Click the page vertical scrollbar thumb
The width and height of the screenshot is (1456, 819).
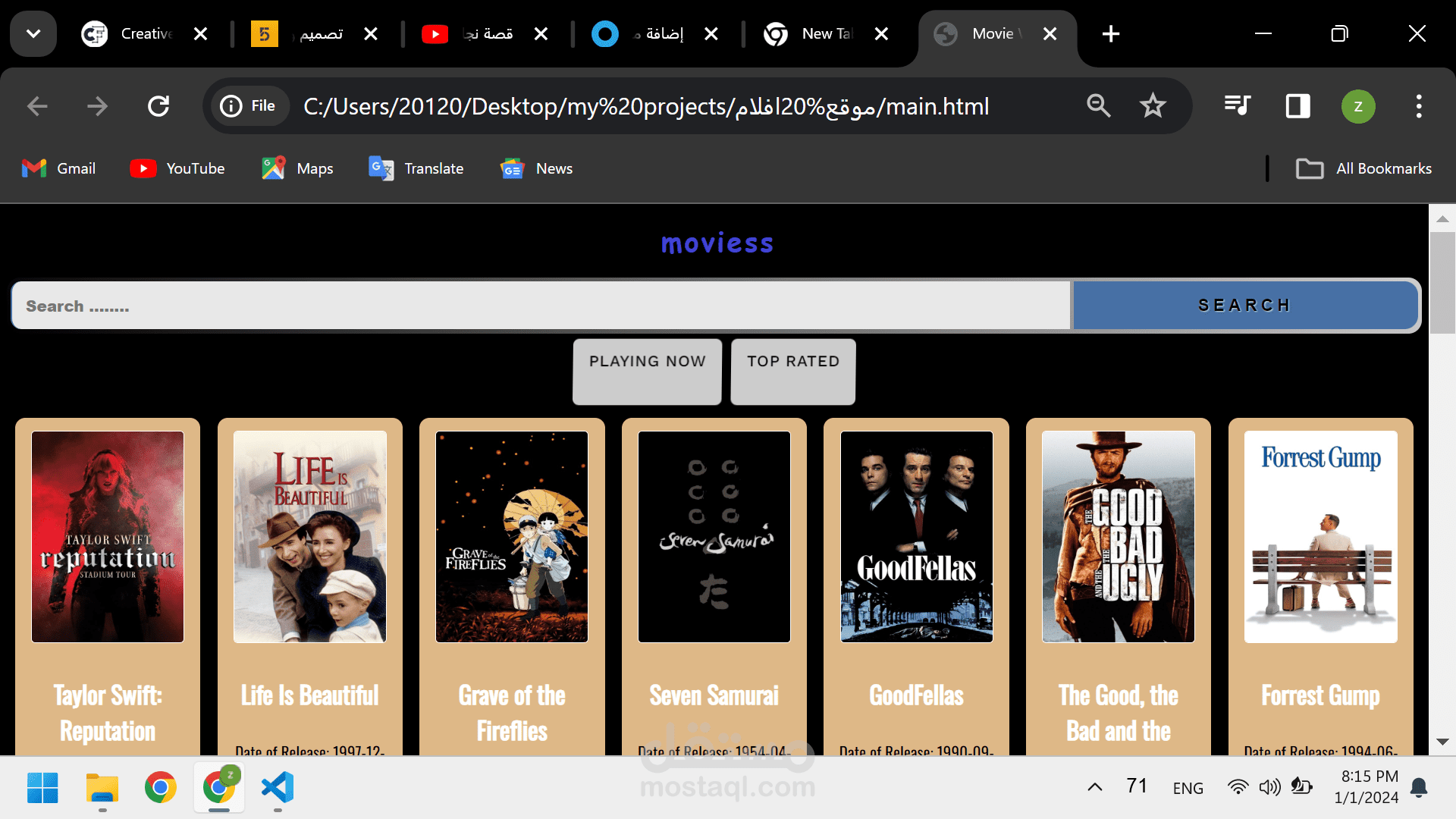click(x=1442, y=282)
